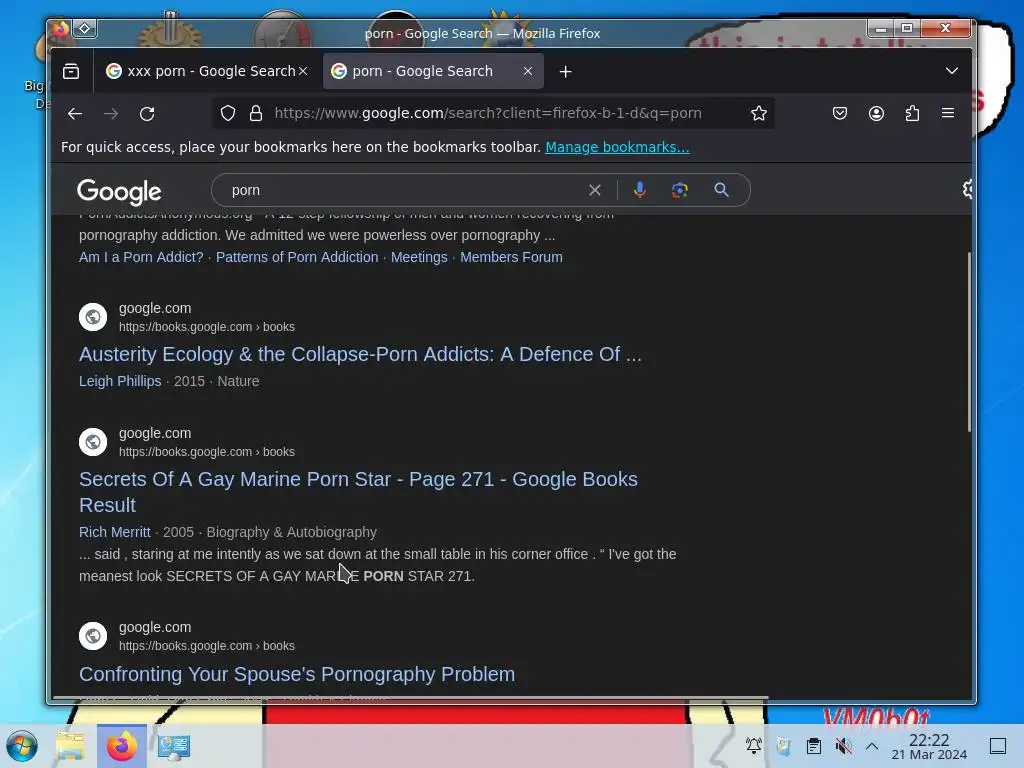Open a new browser tab

point(566,72)
